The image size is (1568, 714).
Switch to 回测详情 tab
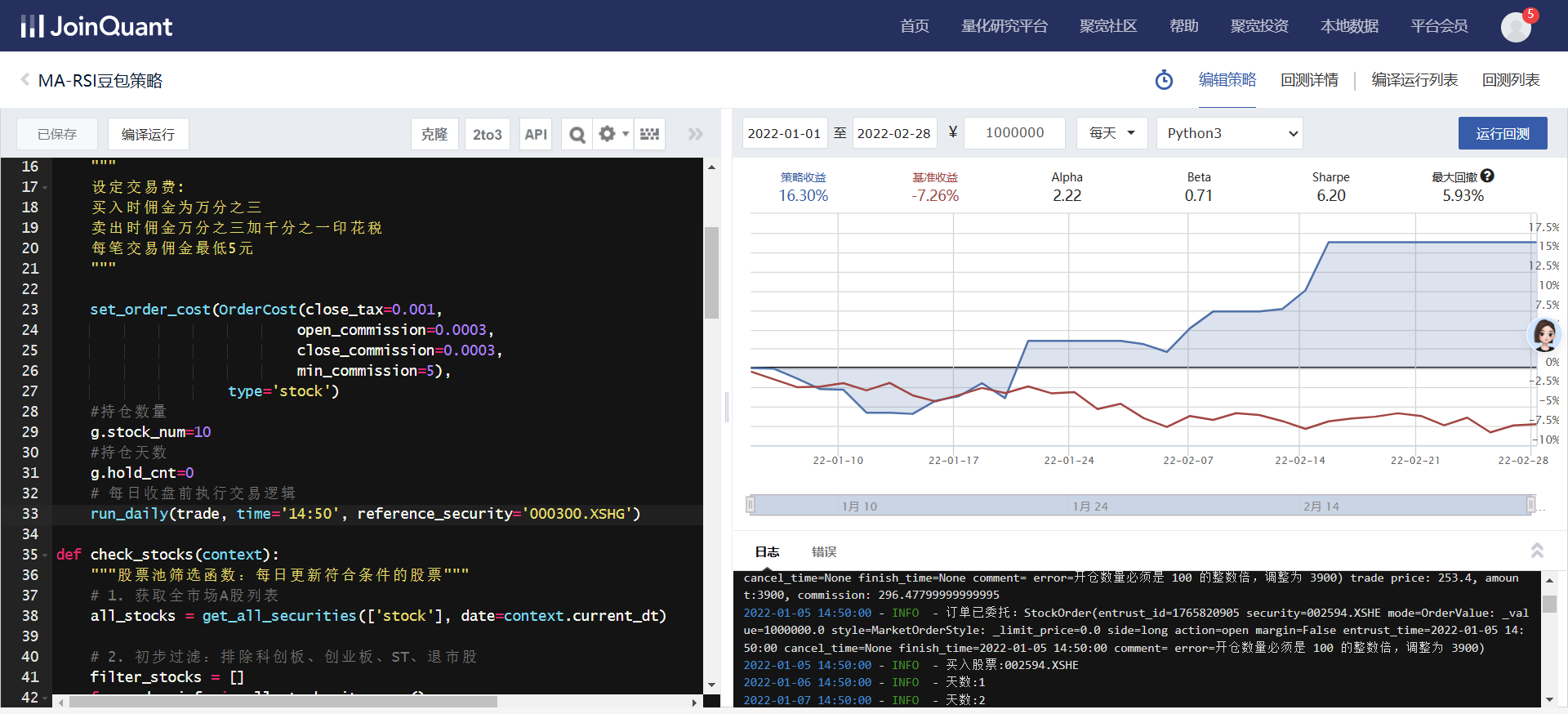[x=1309, y=80]
